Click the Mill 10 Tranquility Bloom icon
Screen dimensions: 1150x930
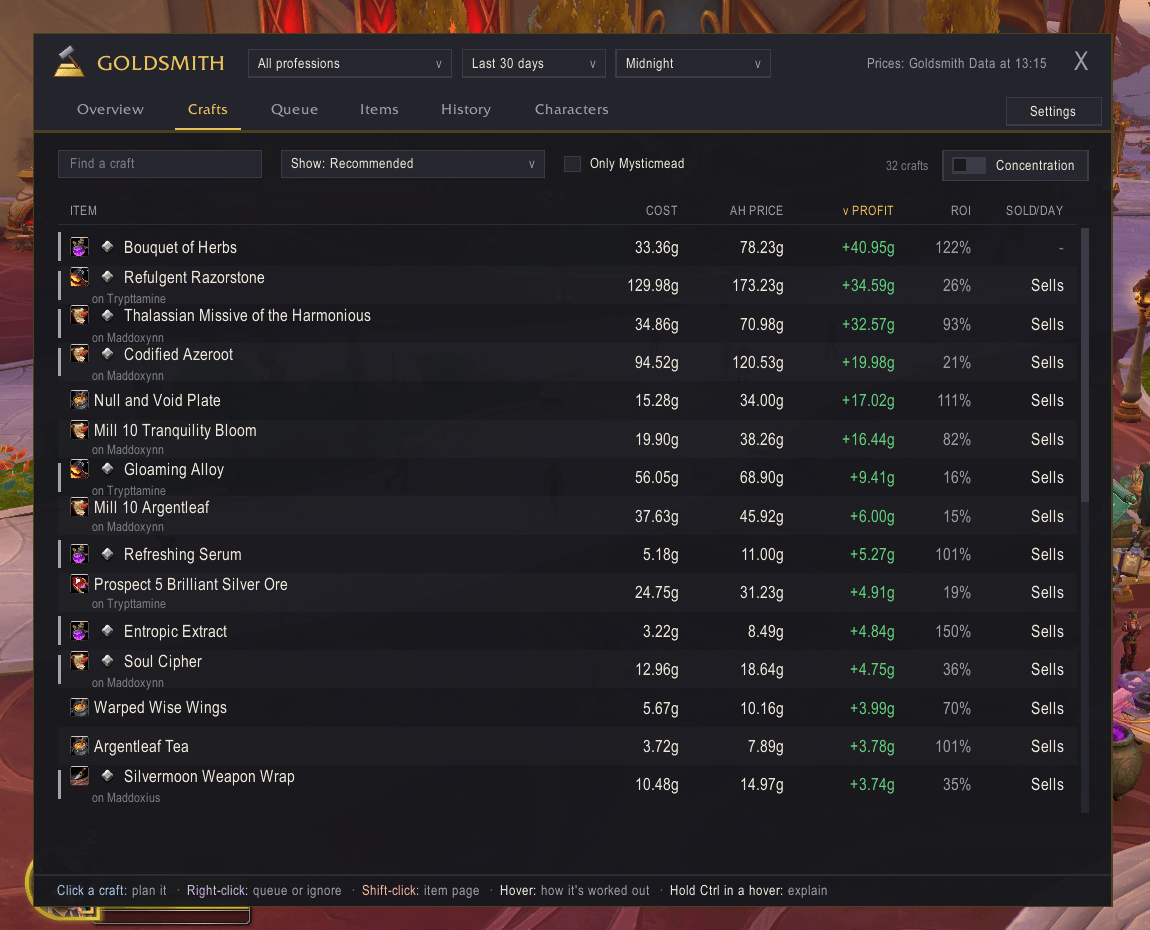click(x=79, y=431)
